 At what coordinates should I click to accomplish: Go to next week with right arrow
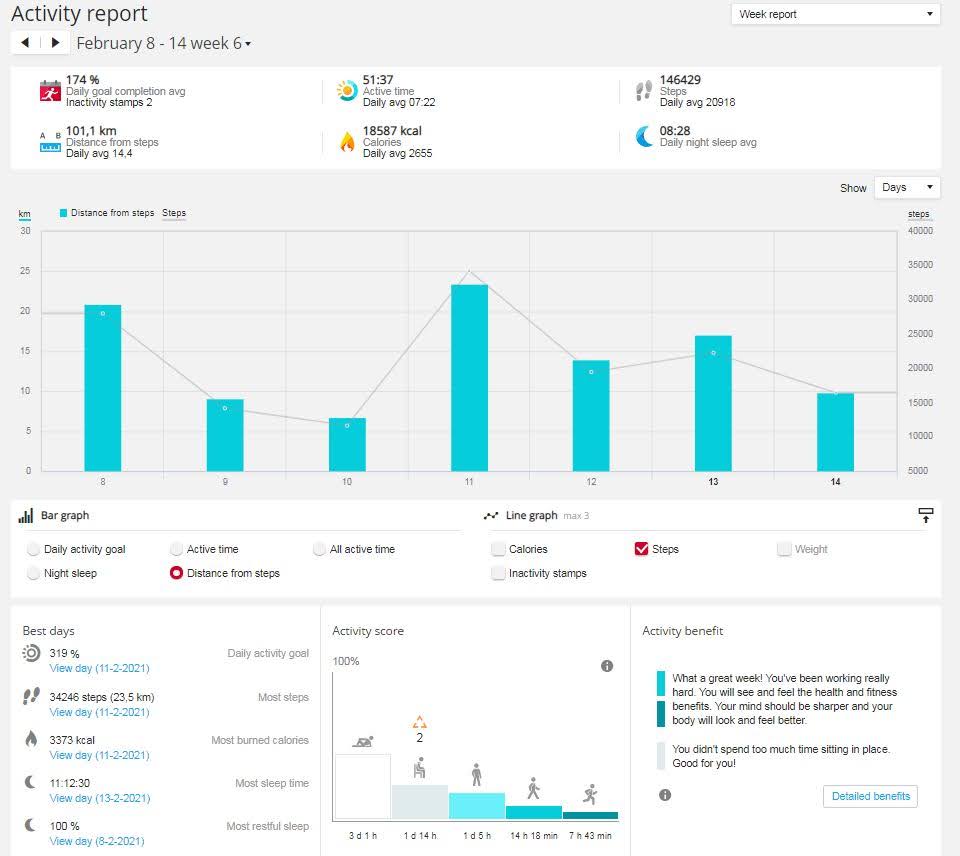coord(55,43)
